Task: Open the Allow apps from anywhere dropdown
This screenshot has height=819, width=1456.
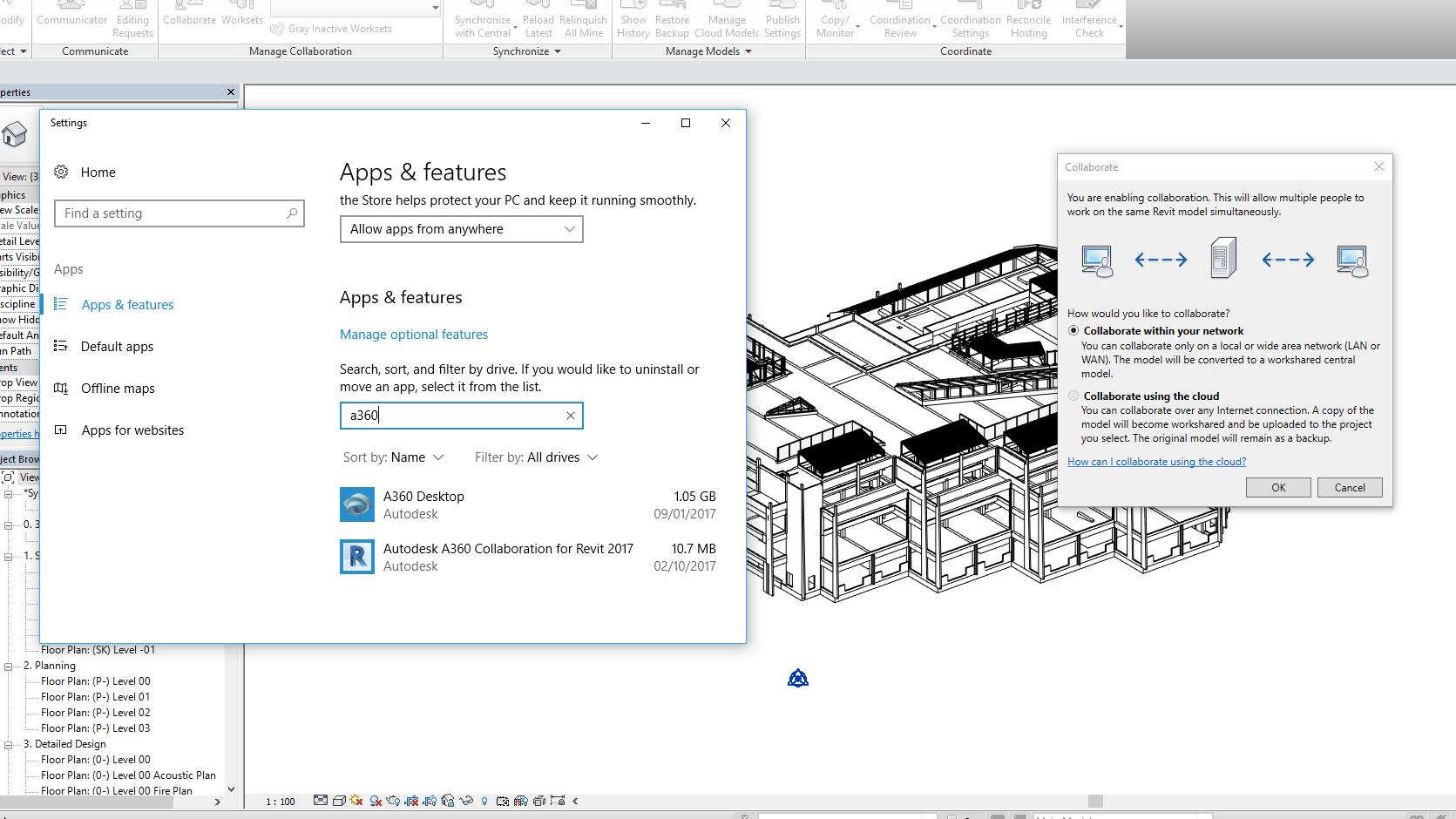Action: pos(461,229)
